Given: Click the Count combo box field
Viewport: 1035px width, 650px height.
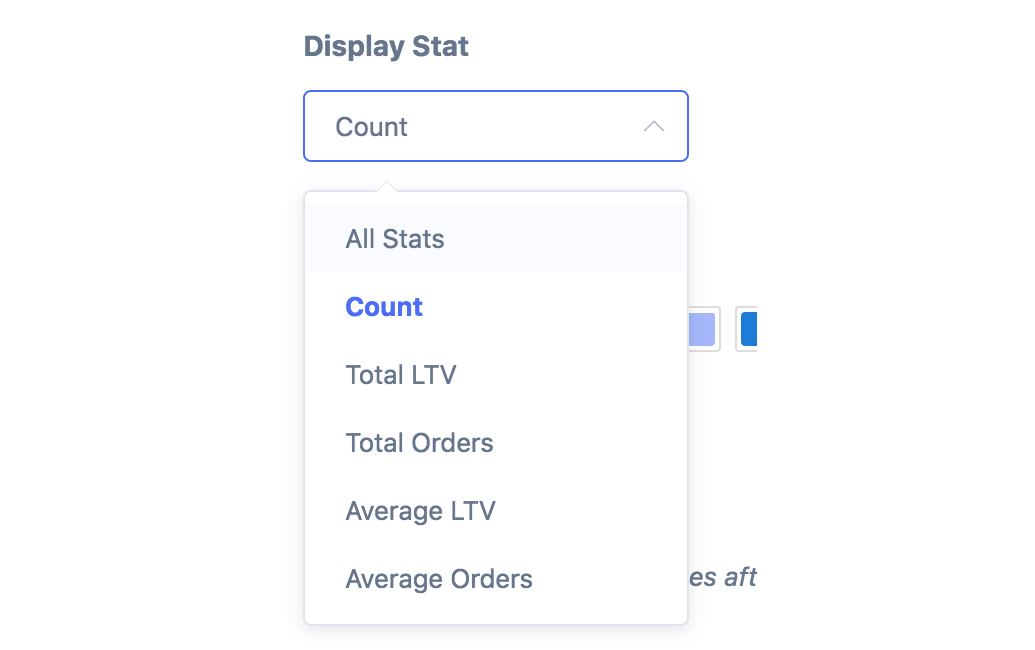Looking at the screenshot, I should pos(480,127).
